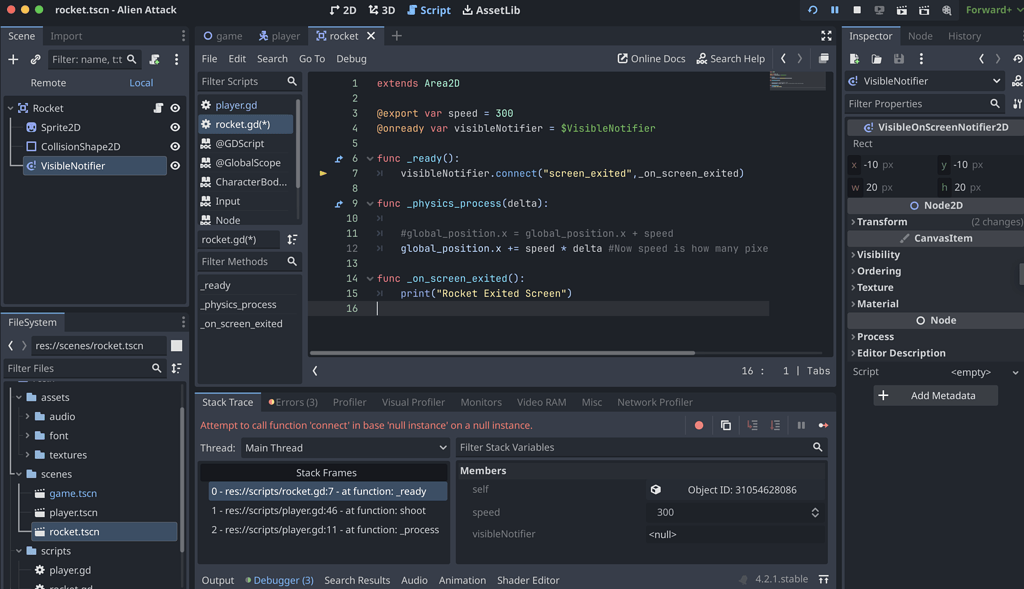Click the Filter Scripts input field

241,82
